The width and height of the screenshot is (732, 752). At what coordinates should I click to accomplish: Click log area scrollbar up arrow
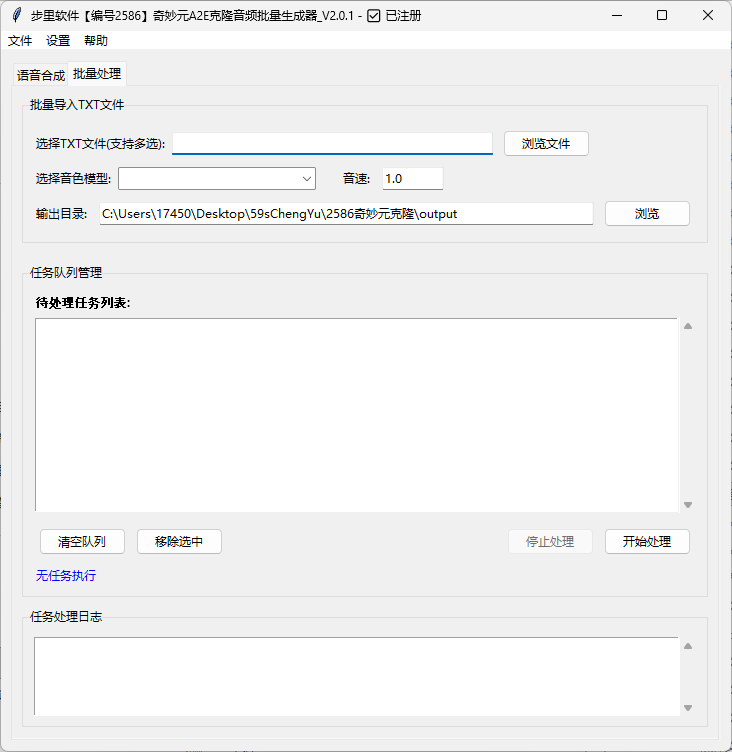tap(688, 646)
